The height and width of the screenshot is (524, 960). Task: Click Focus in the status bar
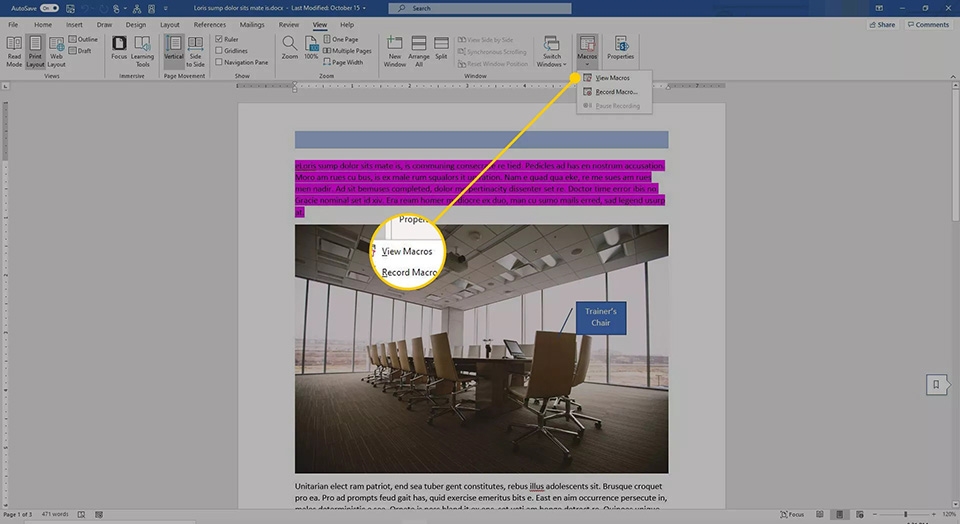point(792,515)
